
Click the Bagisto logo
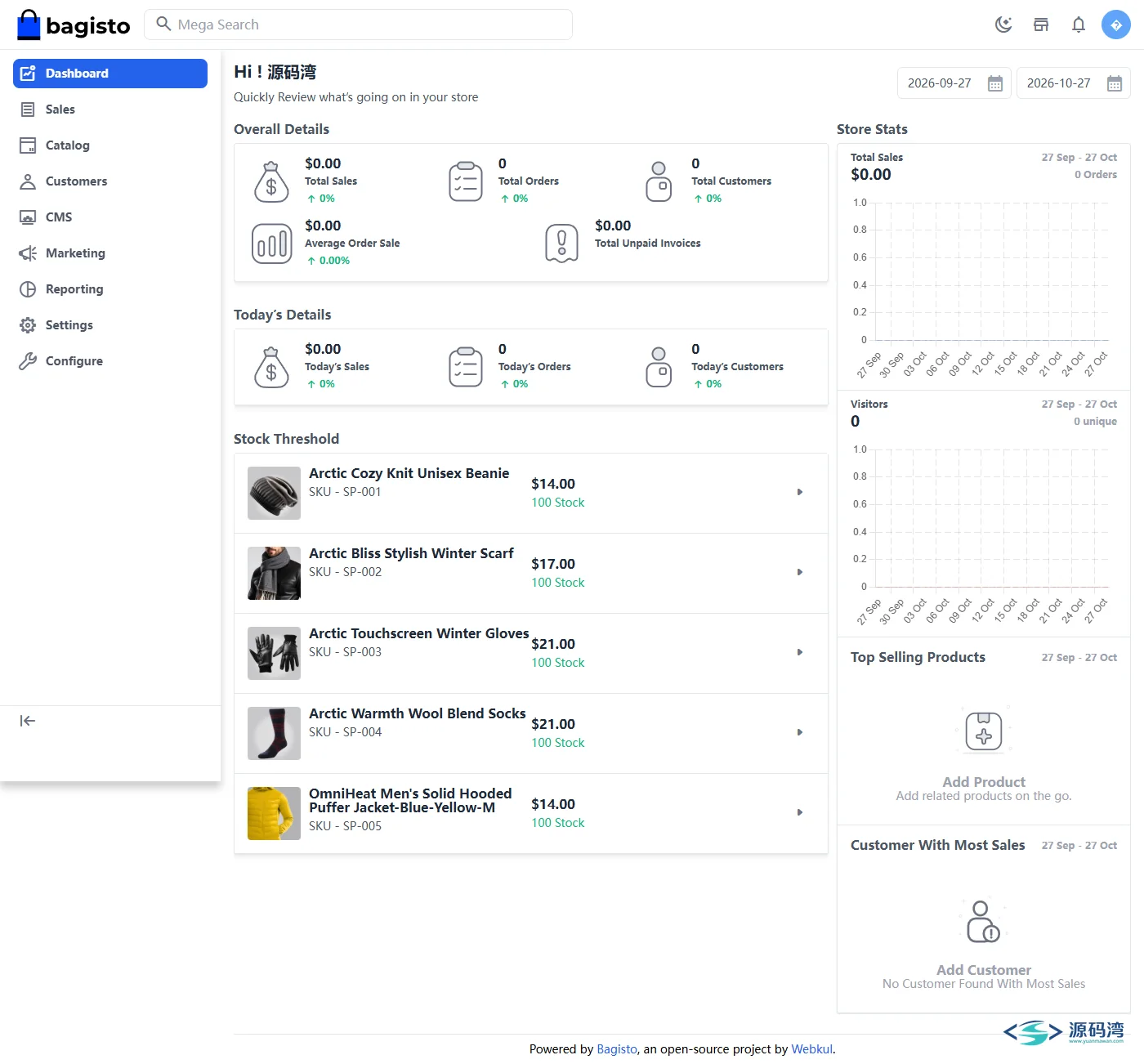pos(74,25)
